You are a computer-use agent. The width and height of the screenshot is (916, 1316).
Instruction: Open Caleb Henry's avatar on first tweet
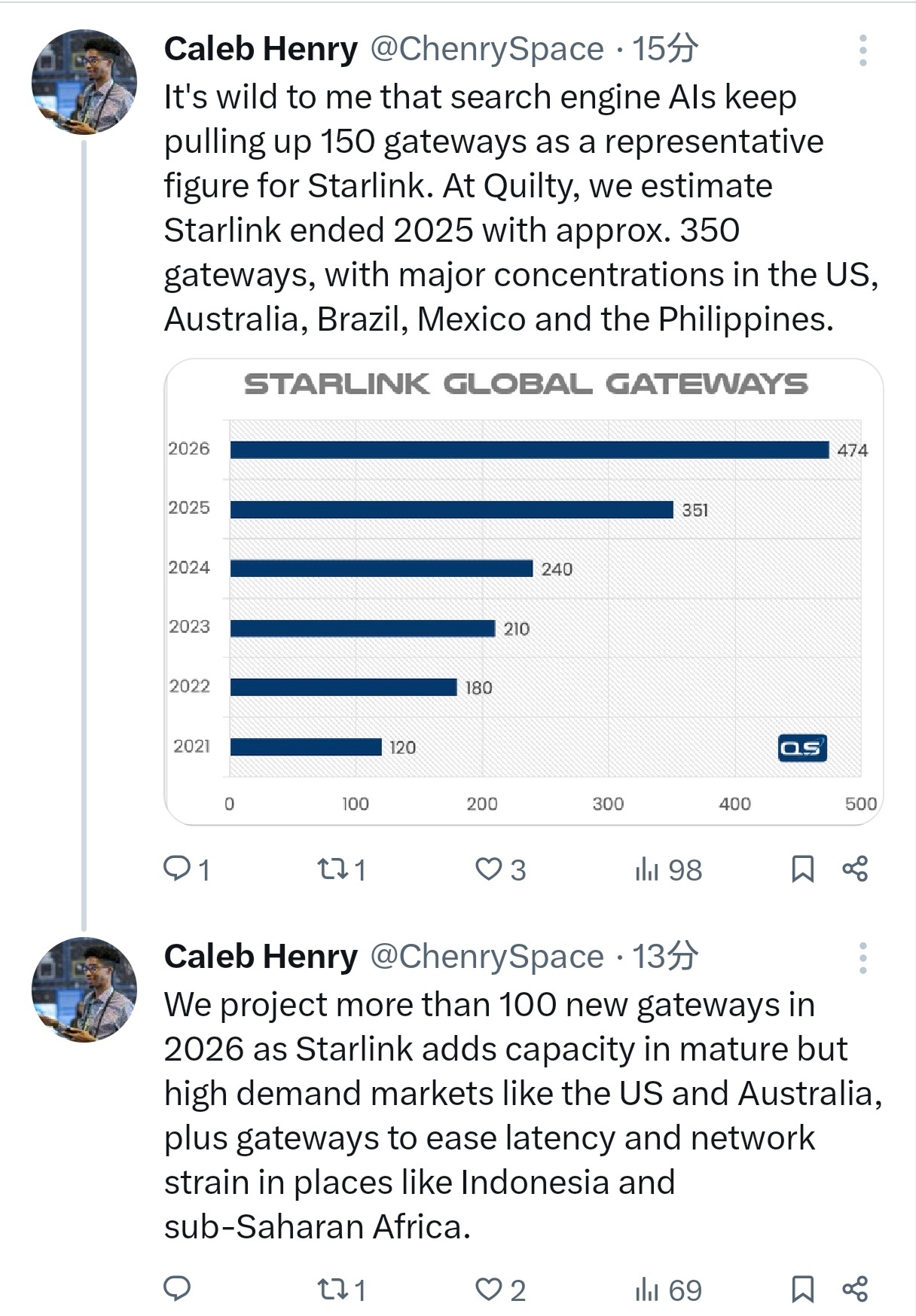[84, 81]
